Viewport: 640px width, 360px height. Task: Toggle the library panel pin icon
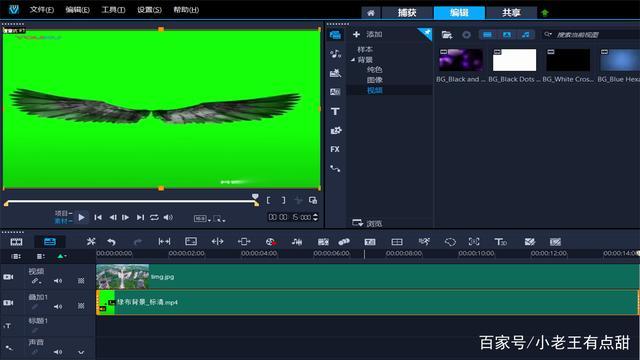point(426,33)
